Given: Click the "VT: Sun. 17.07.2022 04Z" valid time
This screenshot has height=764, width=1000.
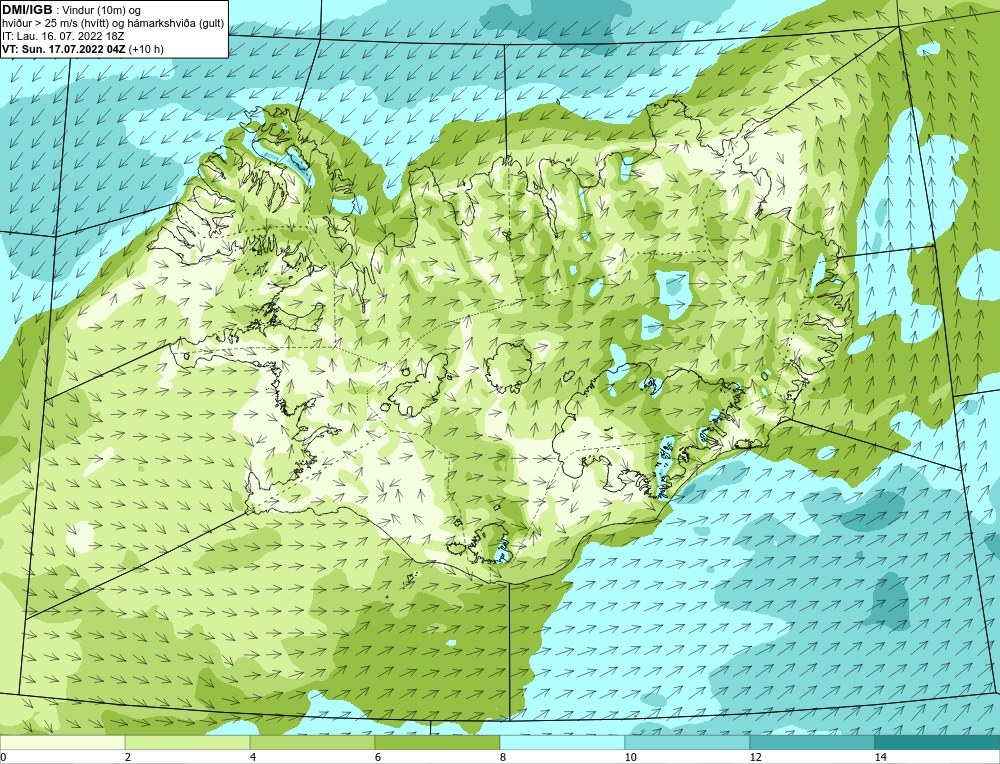Looking at the screenshot, I should point(64,49).
